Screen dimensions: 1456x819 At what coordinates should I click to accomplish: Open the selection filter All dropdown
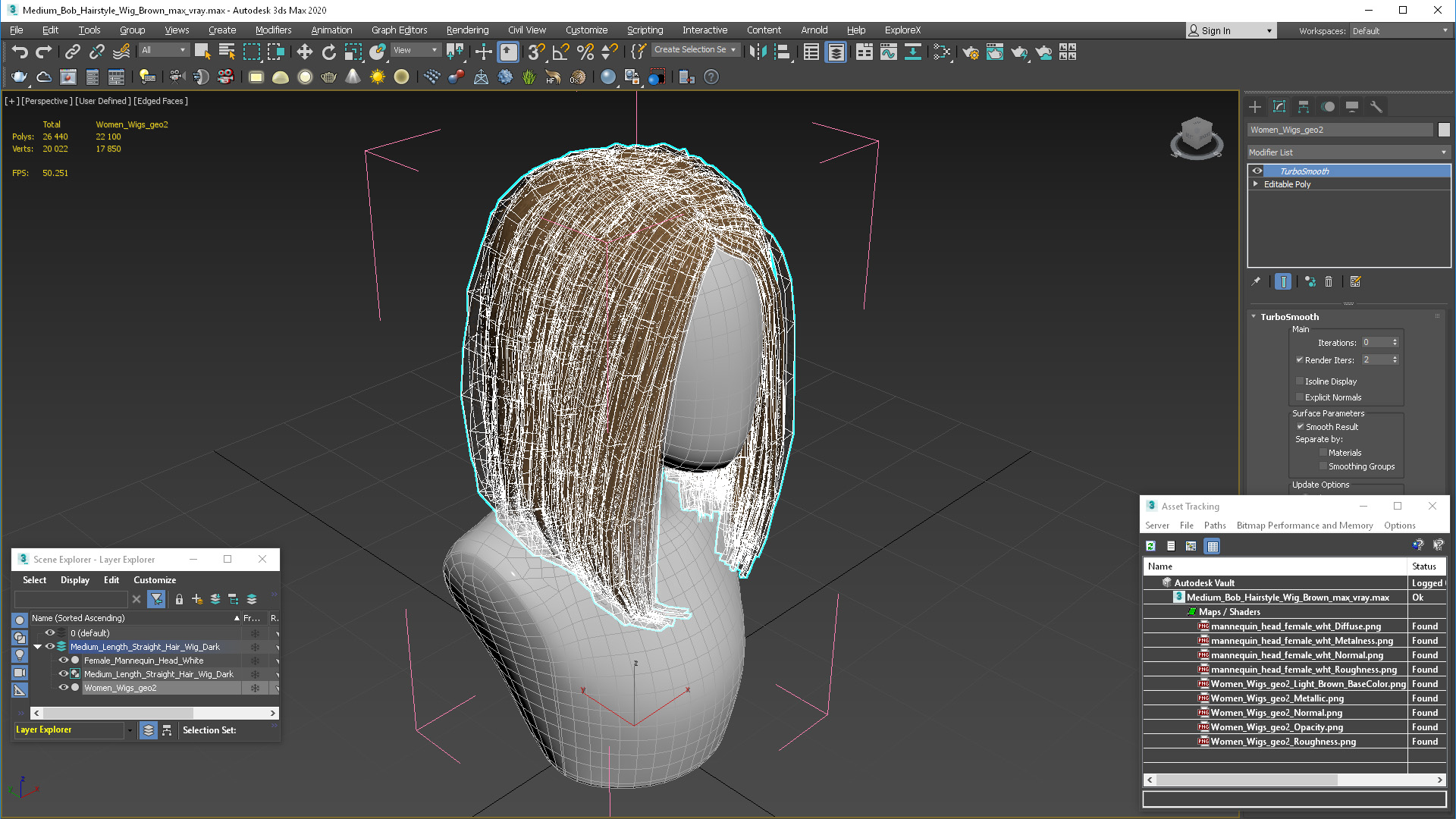tap(163, 50)
